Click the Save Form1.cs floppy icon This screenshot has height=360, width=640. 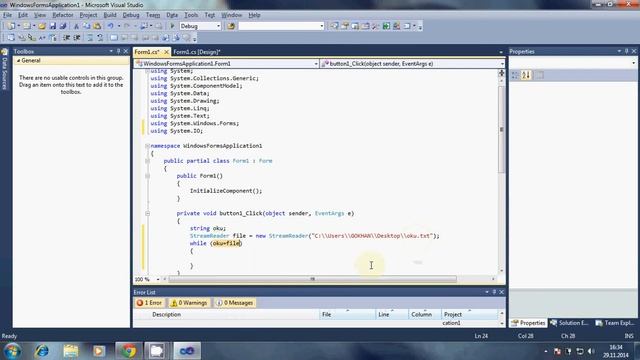53,26
